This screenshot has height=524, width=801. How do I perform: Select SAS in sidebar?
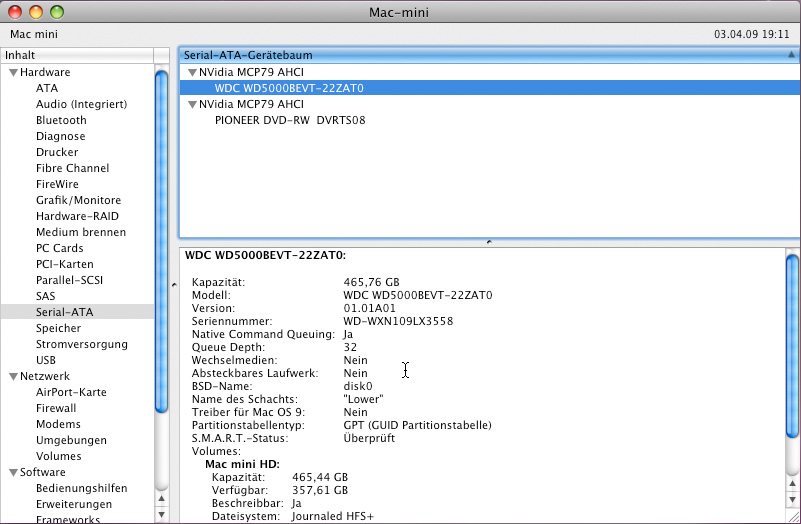click(45, 296)
